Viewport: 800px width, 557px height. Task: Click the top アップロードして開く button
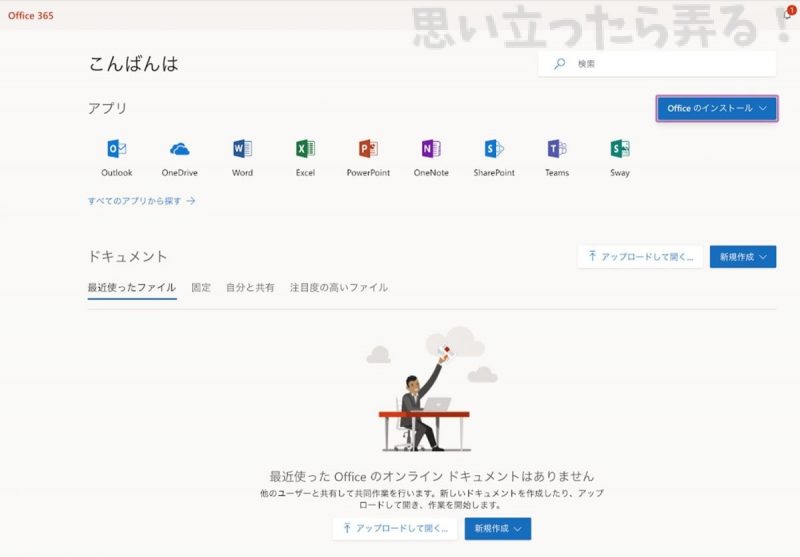tap(640, 257)
